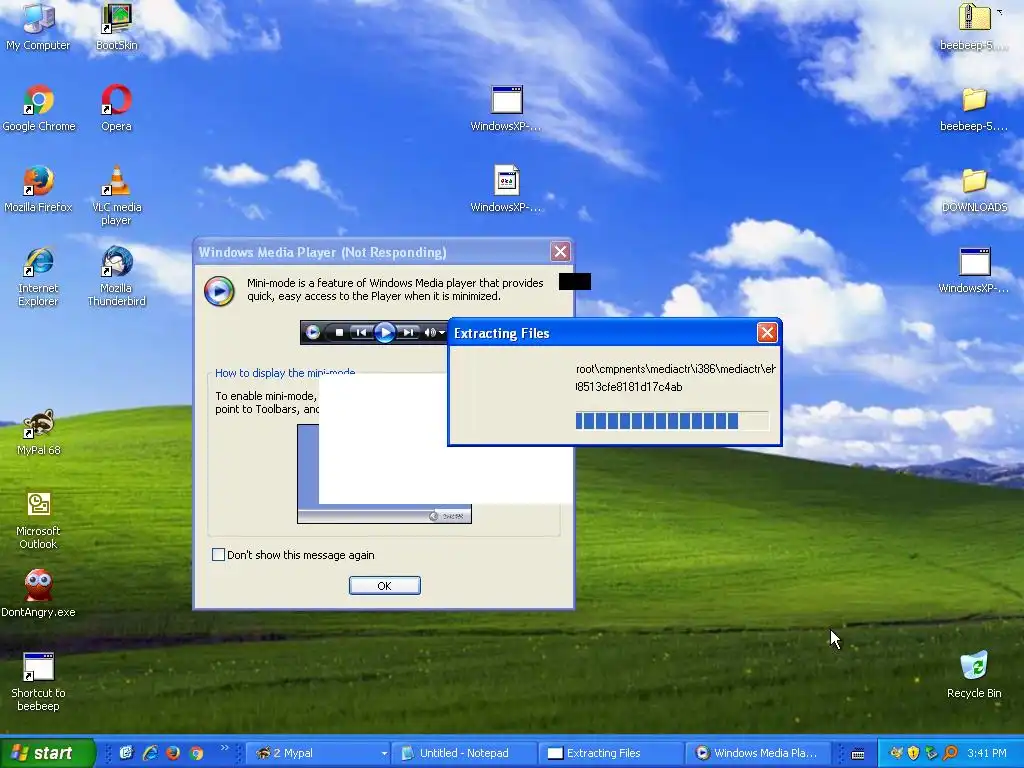Select the Opera desktop icon
Viewport: 1024px width, 768px height.
pyautogui.click(x=116, y=108)
